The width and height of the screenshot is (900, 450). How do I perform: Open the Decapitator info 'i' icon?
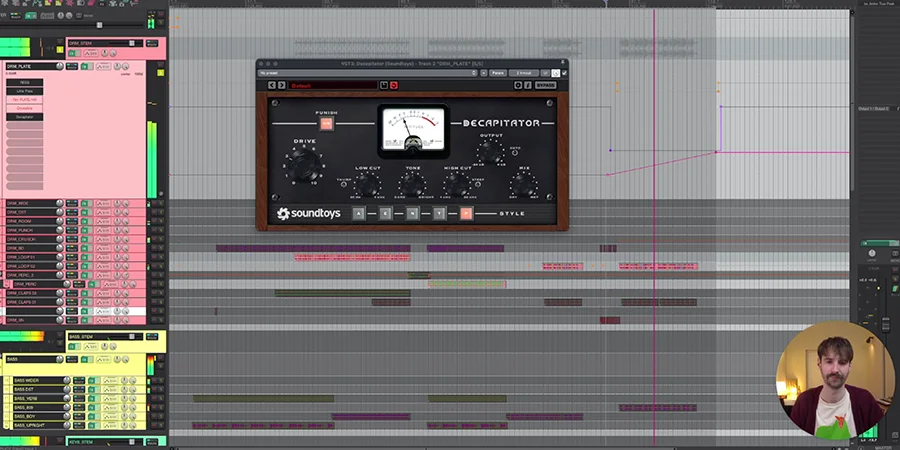pos(528,85)
